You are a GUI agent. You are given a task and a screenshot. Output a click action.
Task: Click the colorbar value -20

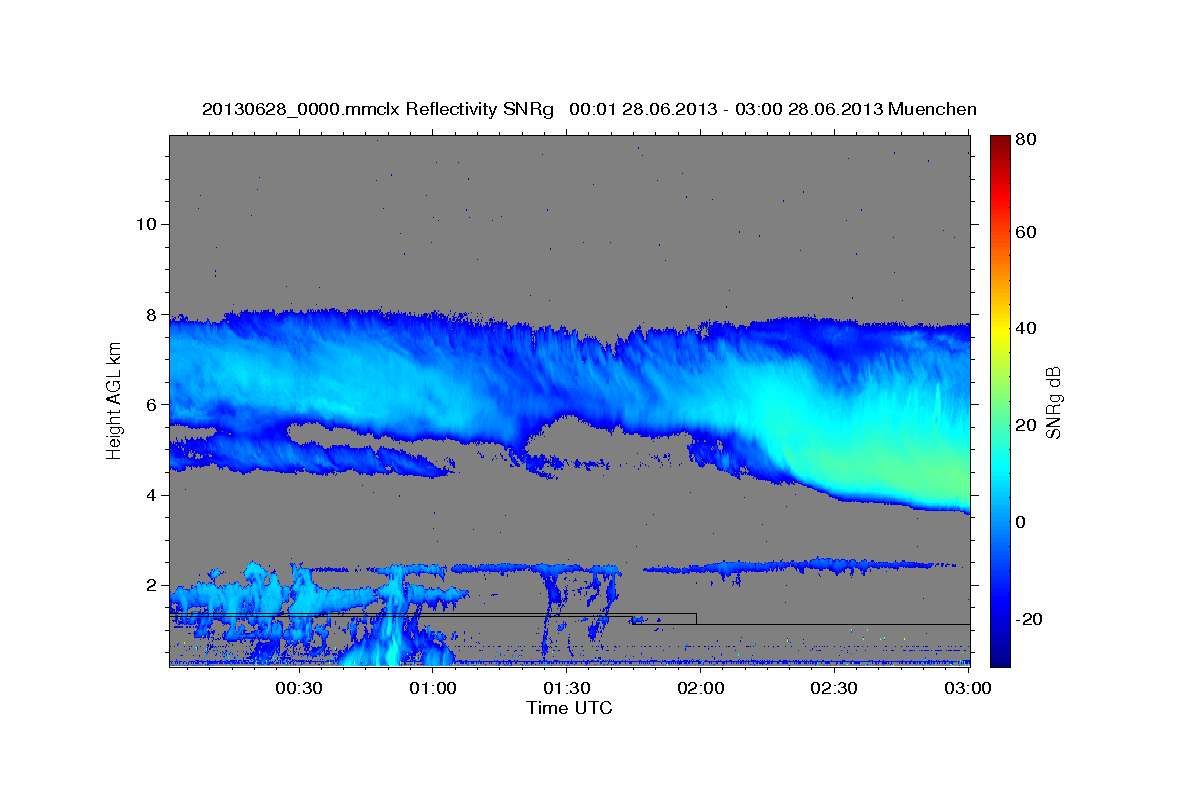[x=1028, y=619]
